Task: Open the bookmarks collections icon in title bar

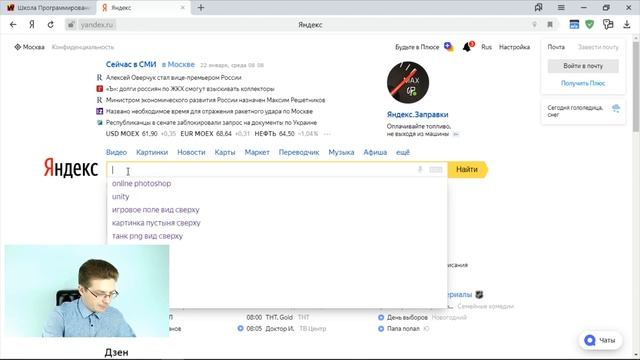Action: [538, 7]
